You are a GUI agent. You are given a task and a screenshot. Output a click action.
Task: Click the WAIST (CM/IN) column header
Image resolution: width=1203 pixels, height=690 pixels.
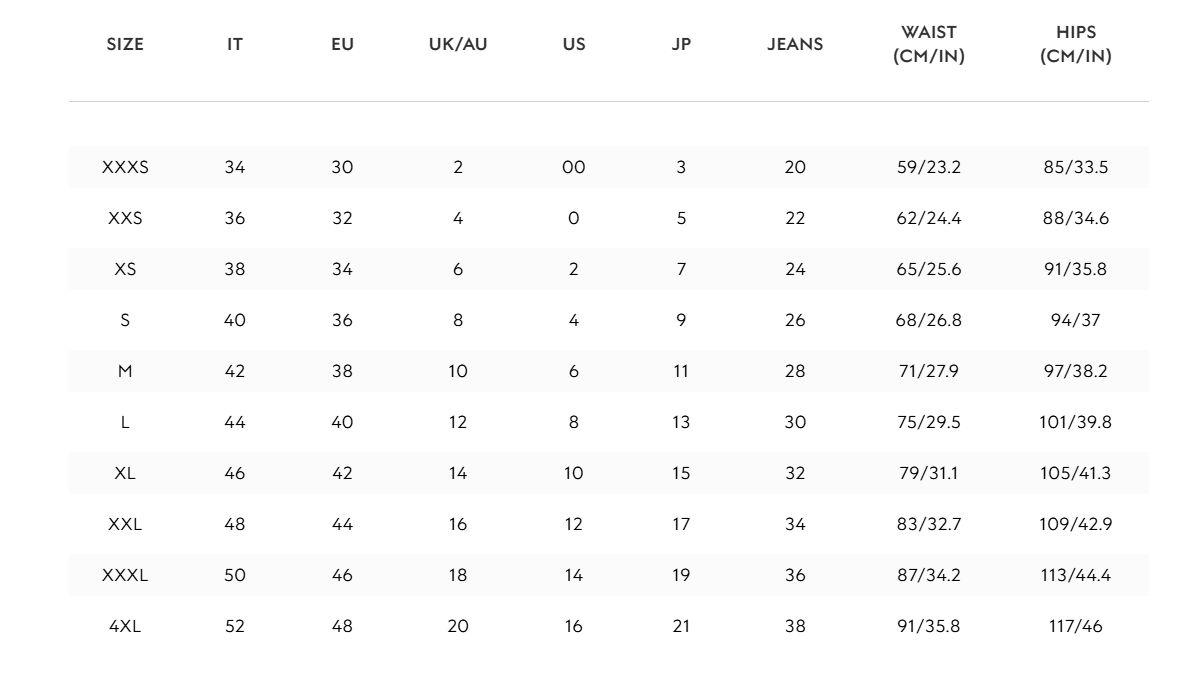tap(929, 45)
